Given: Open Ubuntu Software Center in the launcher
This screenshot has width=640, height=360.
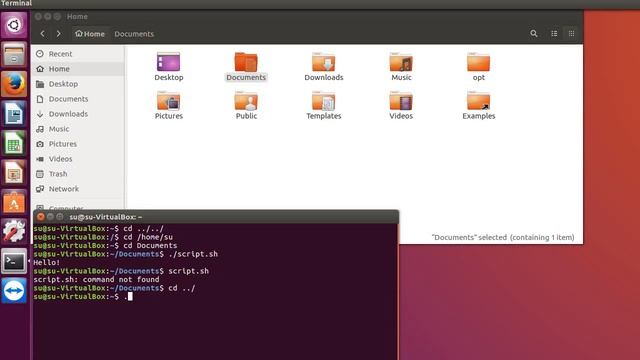Looking at the screenshot, I should click(x=14, y=202).
